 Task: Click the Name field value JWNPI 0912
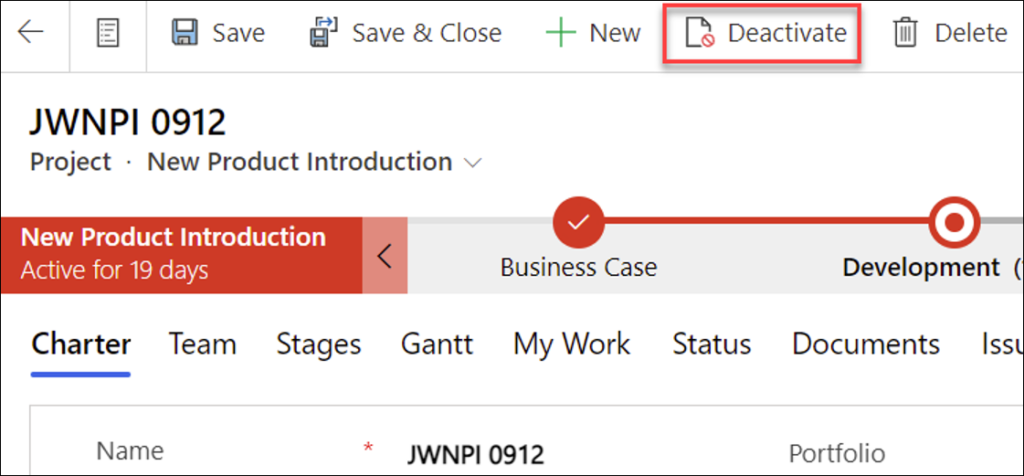475,455
